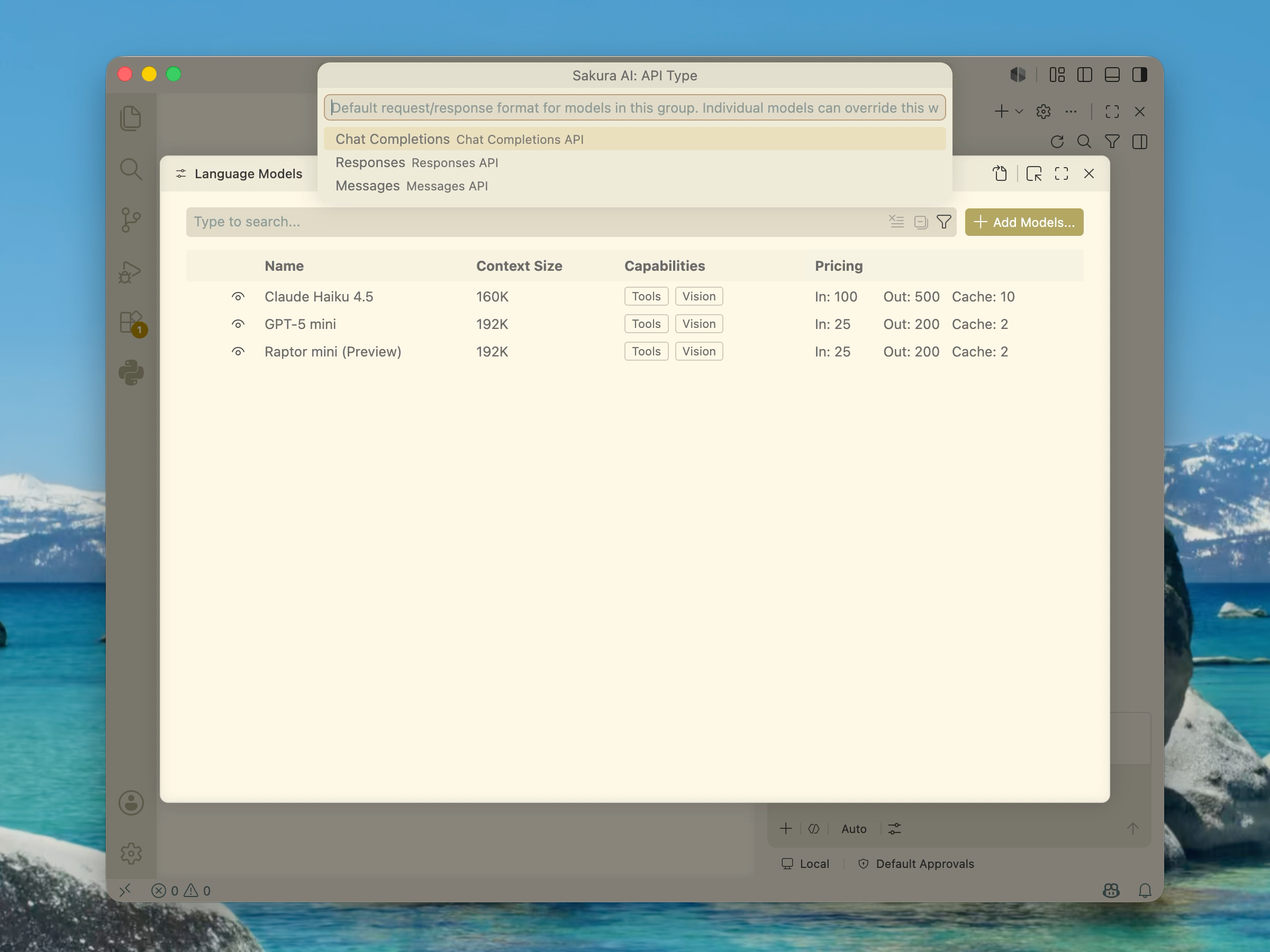Click the chat send arrow

click(x=1132, y=829)
